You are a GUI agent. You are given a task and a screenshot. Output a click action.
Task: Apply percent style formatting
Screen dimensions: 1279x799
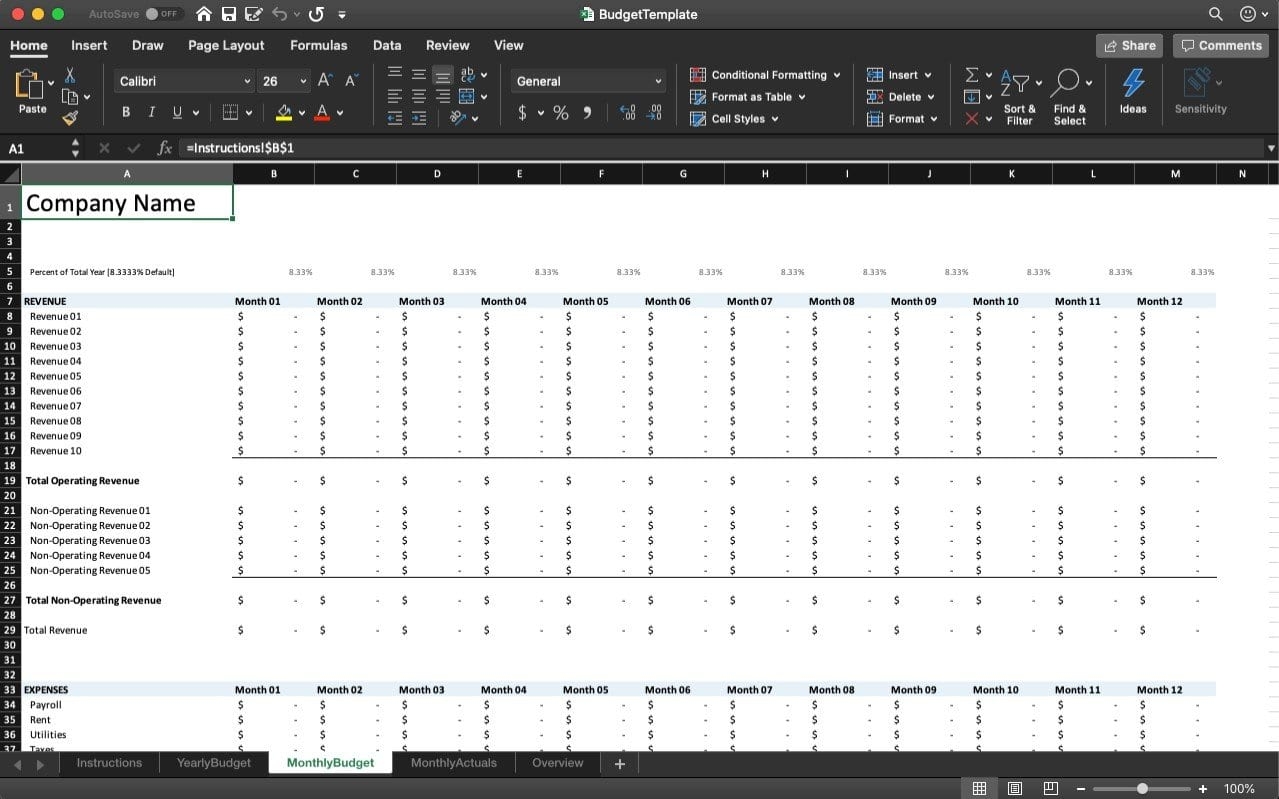coord(560,113)
